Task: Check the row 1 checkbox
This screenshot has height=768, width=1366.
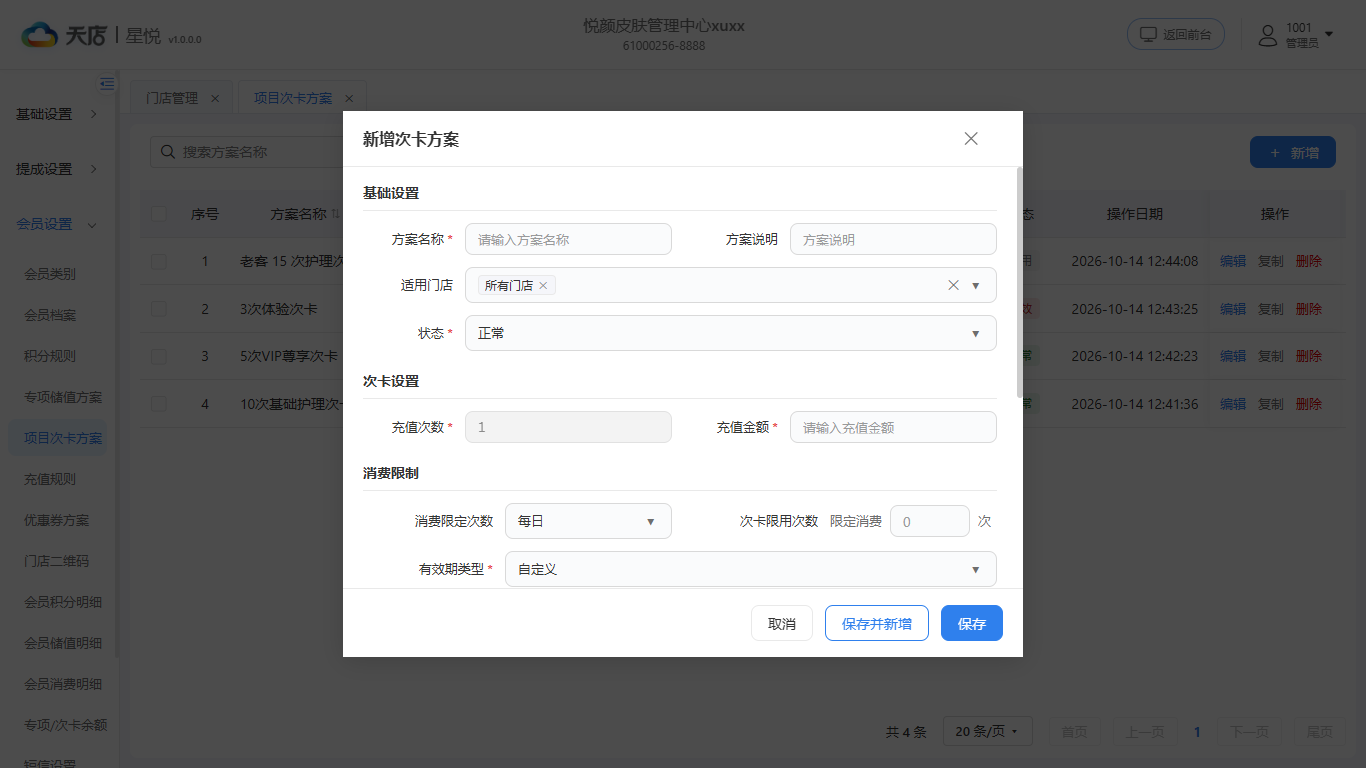Action: pos(159,261)
